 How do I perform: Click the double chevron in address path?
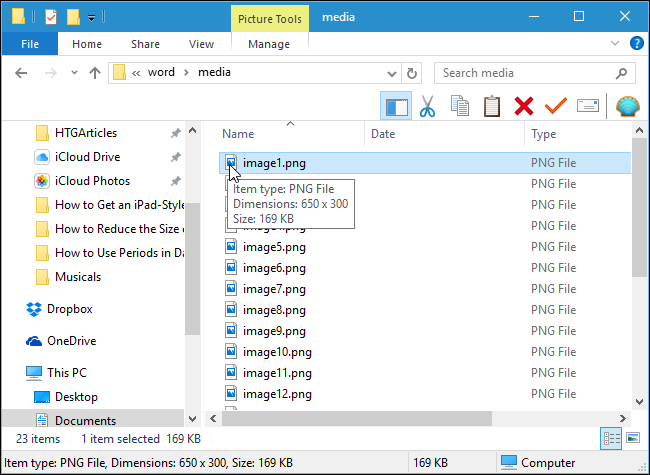click(136, 73)
